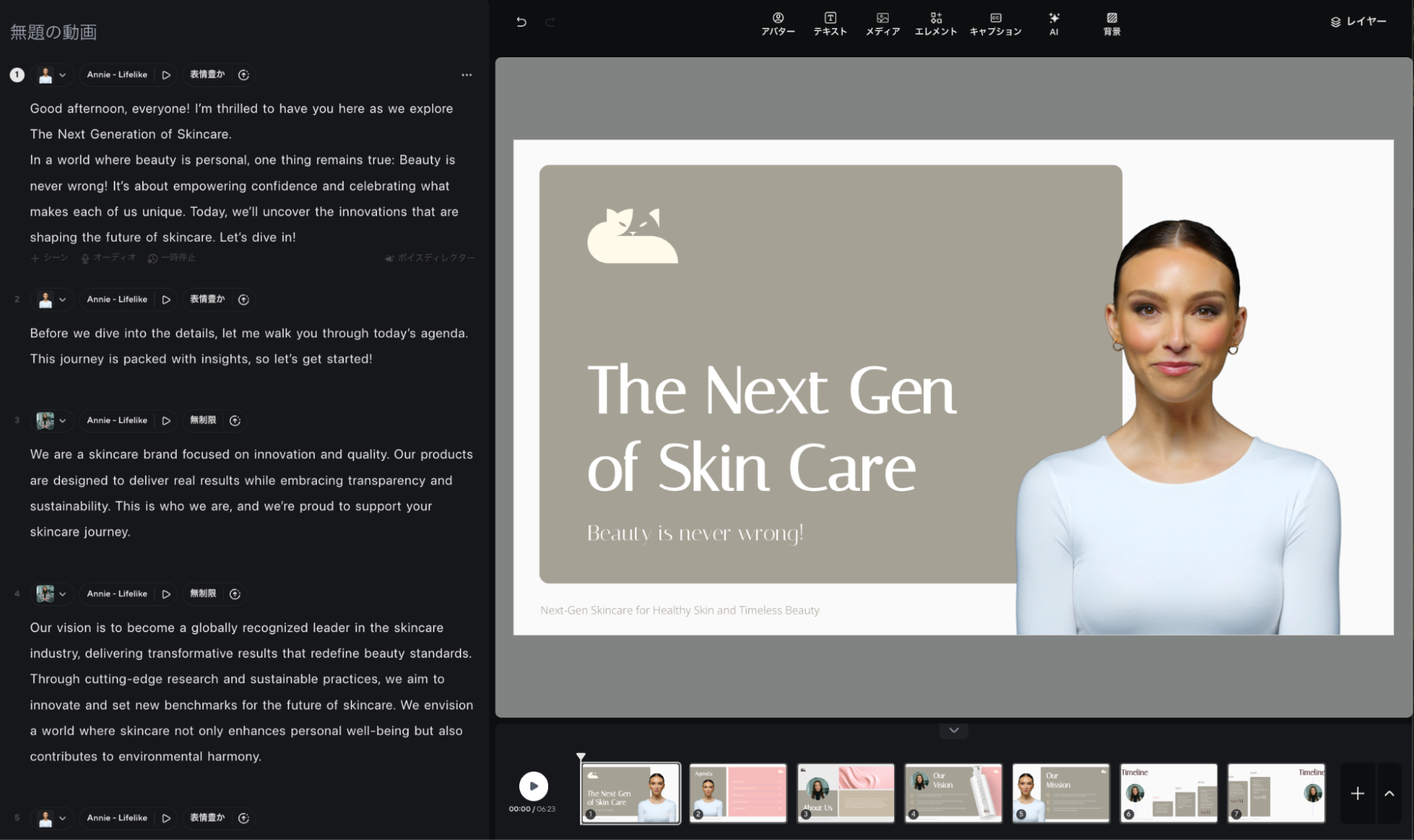Image resolution: width=1414 pixels, height=840 pixels.
Task: Play the video from the timeline
Action: coord(533,786)
